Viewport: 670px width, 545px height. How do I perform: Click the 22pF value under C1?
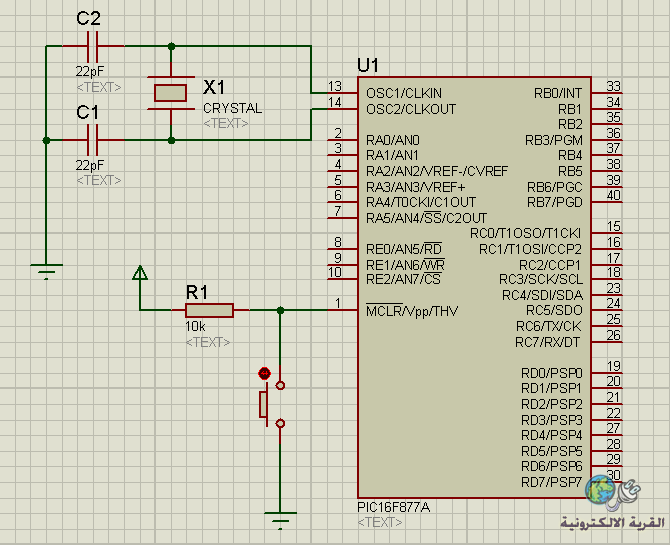tap(90, 165)
